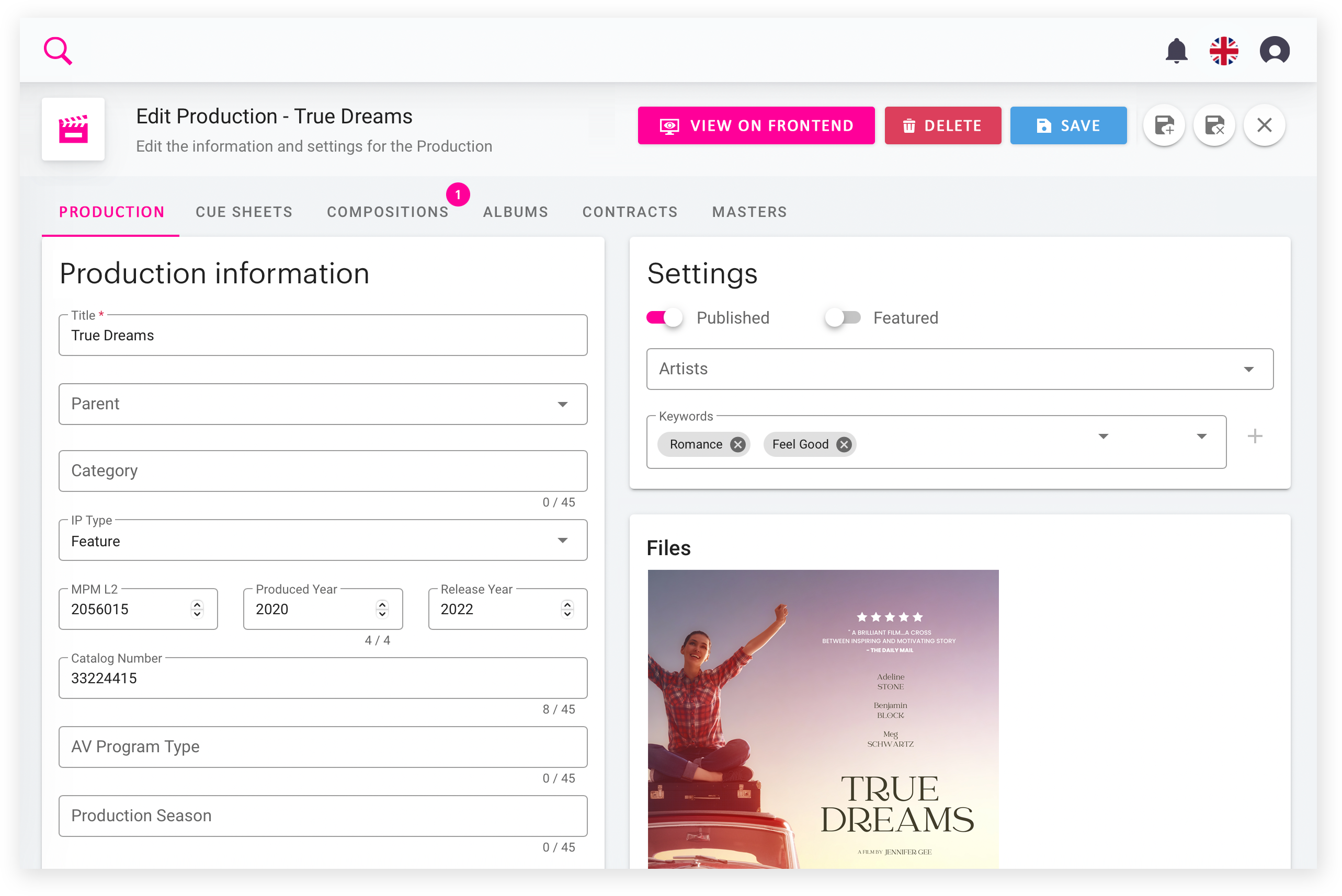Open the Compositions tab
The image size is (1342, 896).
[388, 212]
